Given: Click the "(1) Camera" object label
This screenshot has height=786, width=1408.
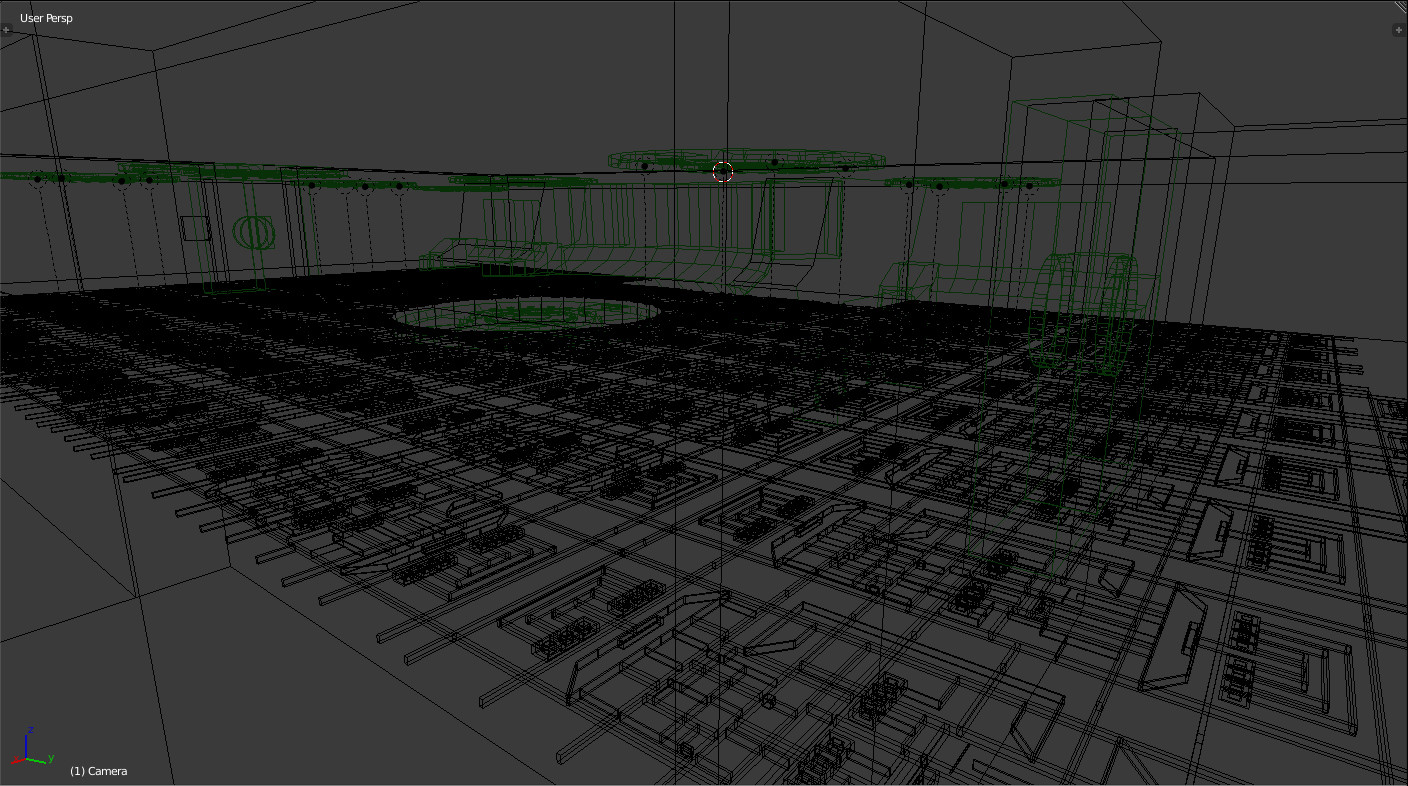Looking at the screenshot, I should coord(98,771).
